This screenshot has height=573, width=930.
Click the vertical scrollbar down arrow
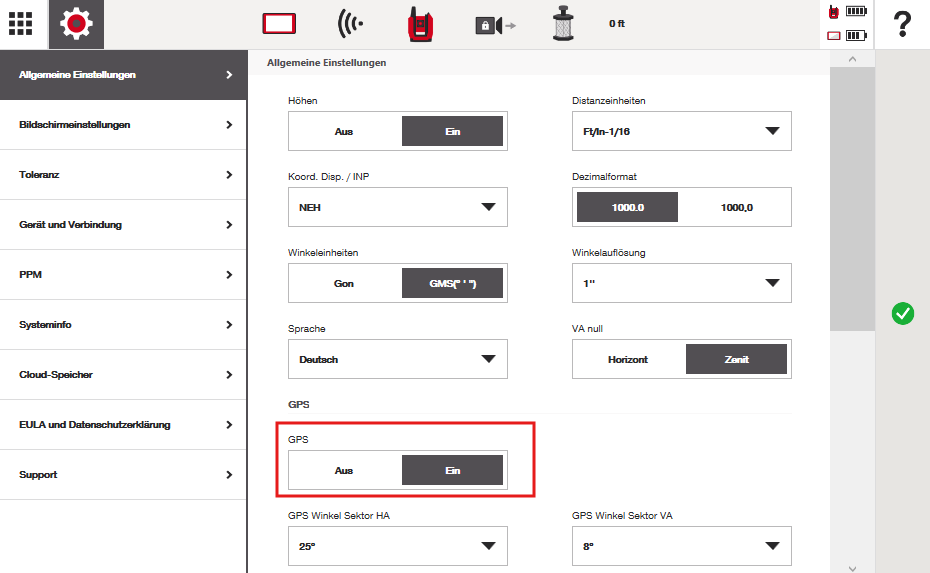(852, 566)
